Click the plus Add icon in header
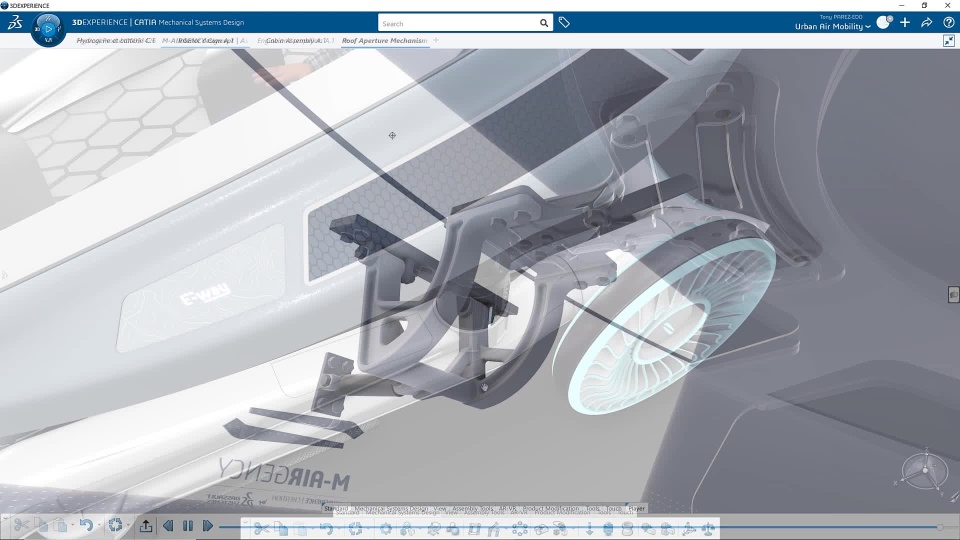The height and width of the screenshot is (540, 960). [905, 23]
